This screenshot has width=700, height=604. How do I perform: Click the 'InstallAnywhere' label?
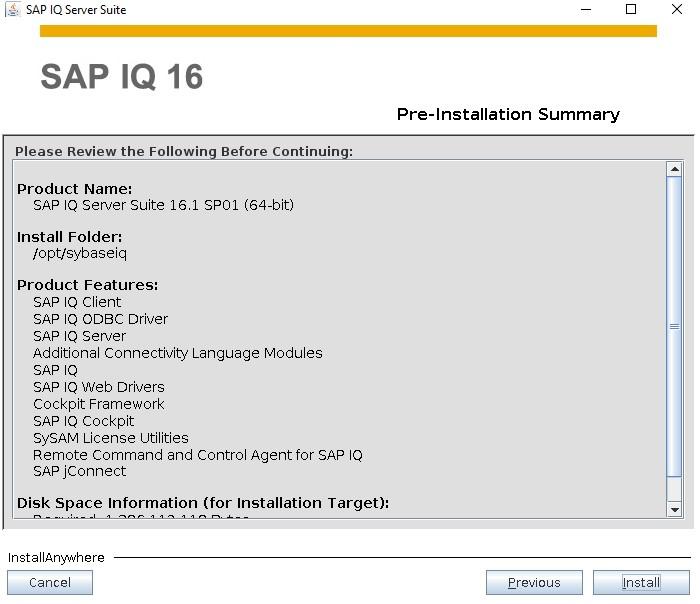tap(56, 558)
